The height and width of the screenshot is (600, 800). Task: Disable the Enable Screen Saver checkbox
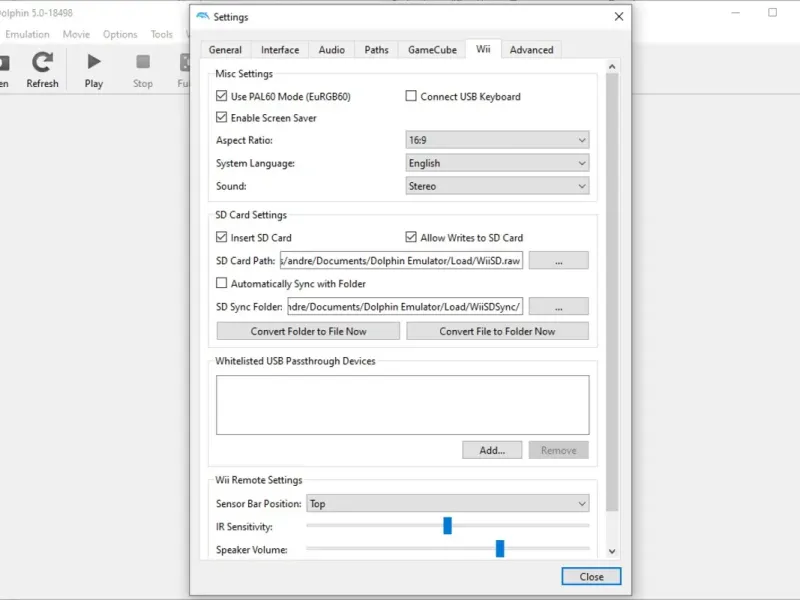tap(221, 117)
